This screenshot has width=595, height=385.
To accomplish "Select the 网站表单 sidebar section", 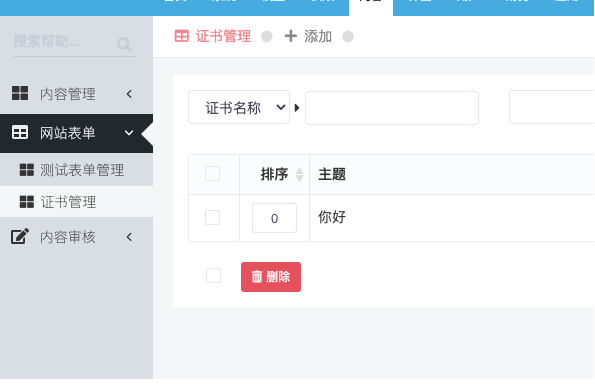I will click(76, 133).
